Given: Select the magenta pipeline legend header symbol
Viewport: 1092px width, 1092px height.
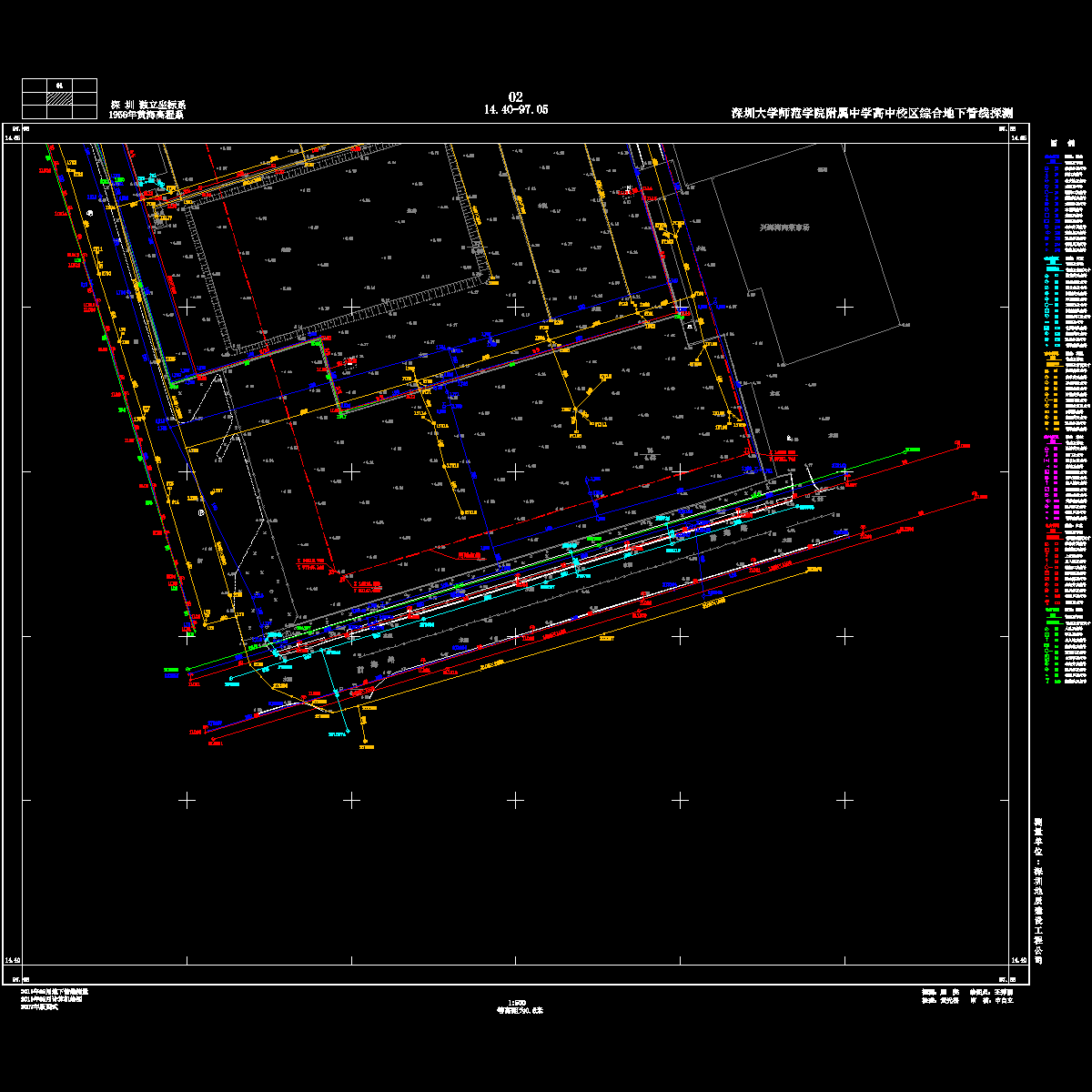Looking at the screenshot, I should coord(1051,438).
